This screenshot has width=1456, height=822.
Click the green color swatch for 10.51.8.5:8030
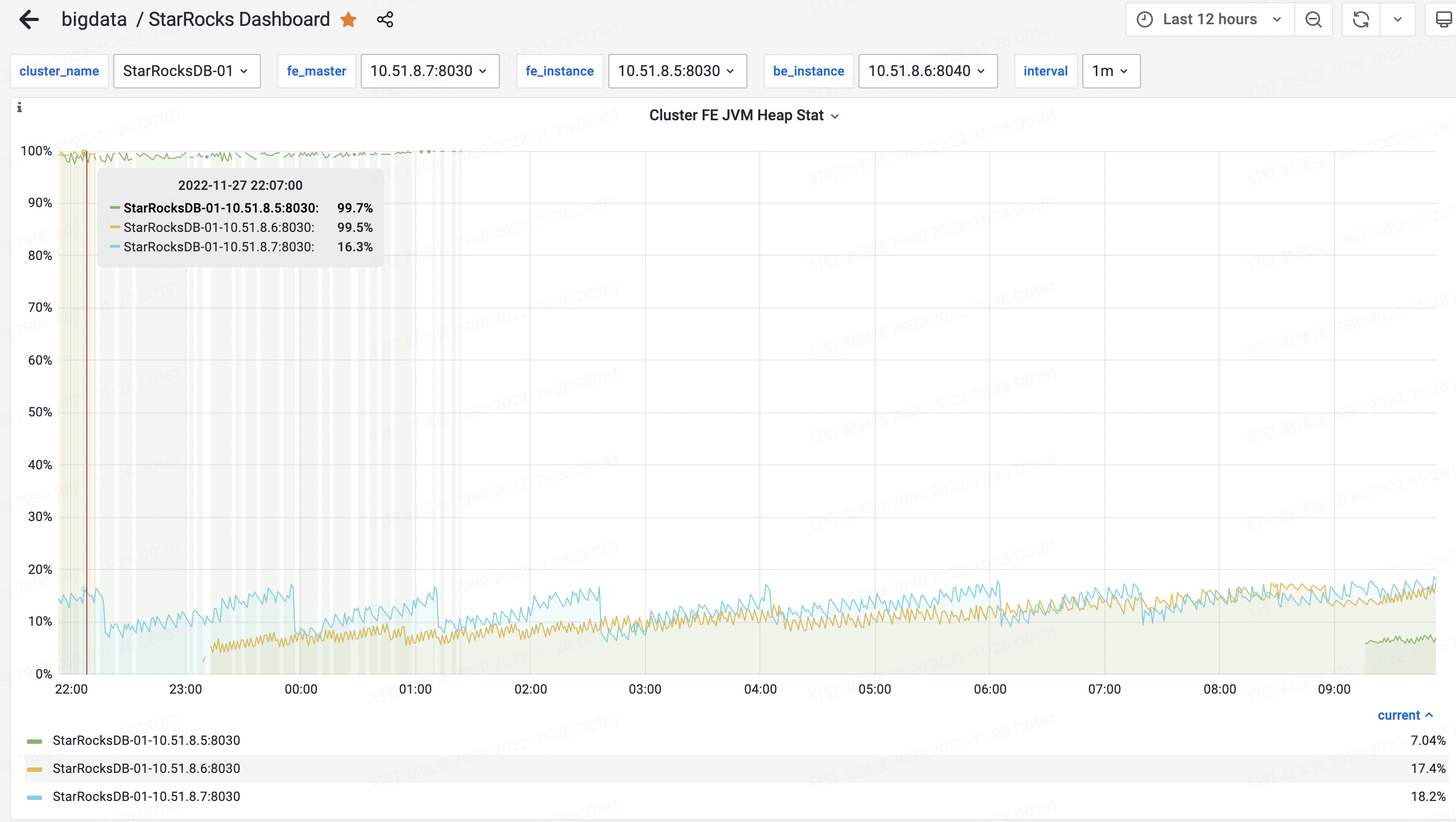[x=35, y=741]
